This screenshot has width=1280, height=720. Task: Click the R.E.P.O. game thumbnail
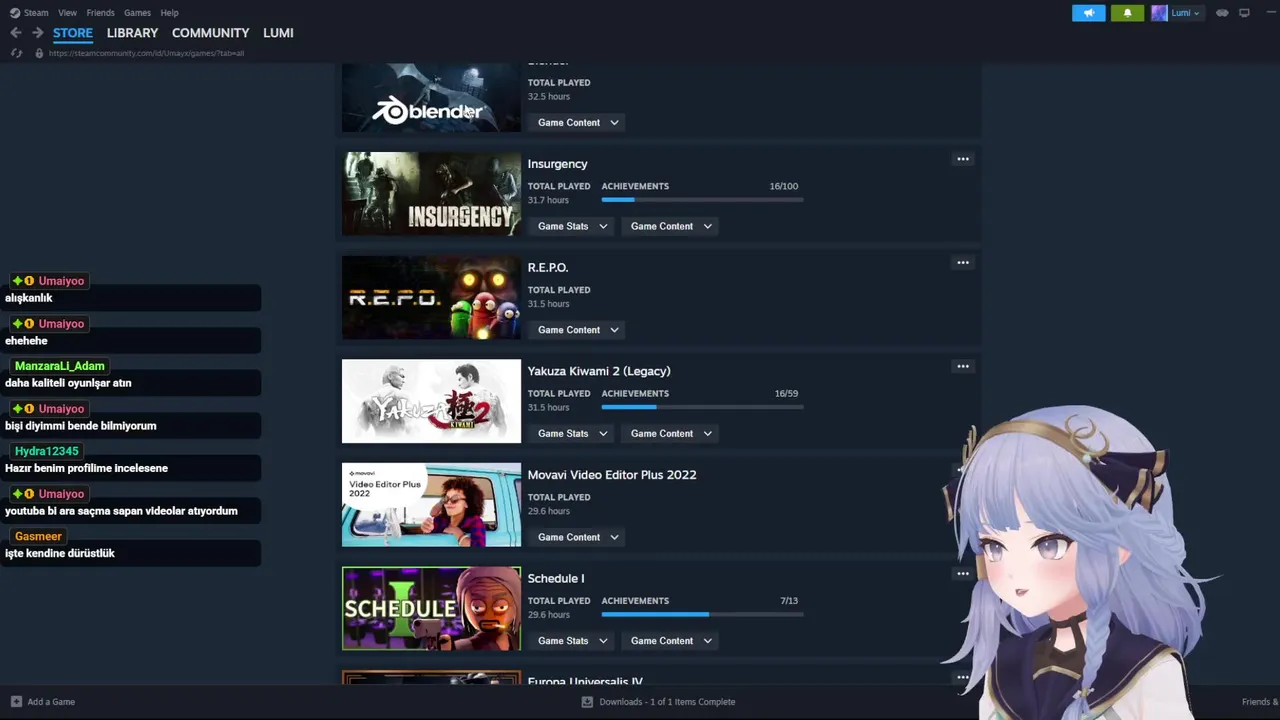tap(431, 298)
